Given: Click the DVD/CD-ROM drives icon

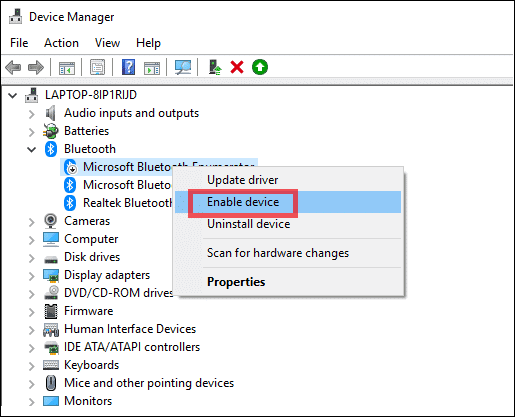Looking at the screenshot, I should click(51, 293).
